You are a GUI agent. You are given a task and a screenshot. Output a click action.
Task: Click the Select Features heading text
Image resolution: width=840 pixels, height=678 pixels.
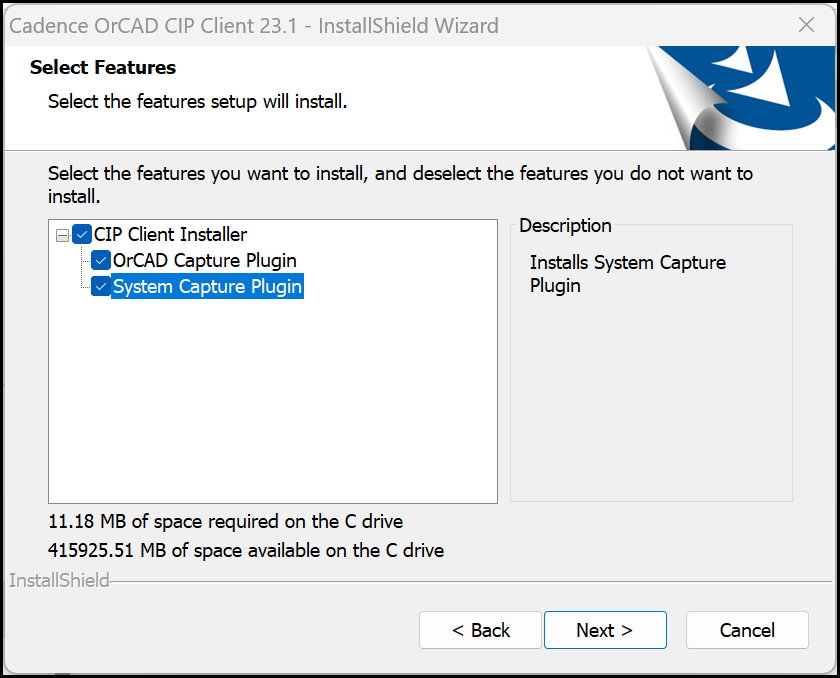tap(102, 67)
